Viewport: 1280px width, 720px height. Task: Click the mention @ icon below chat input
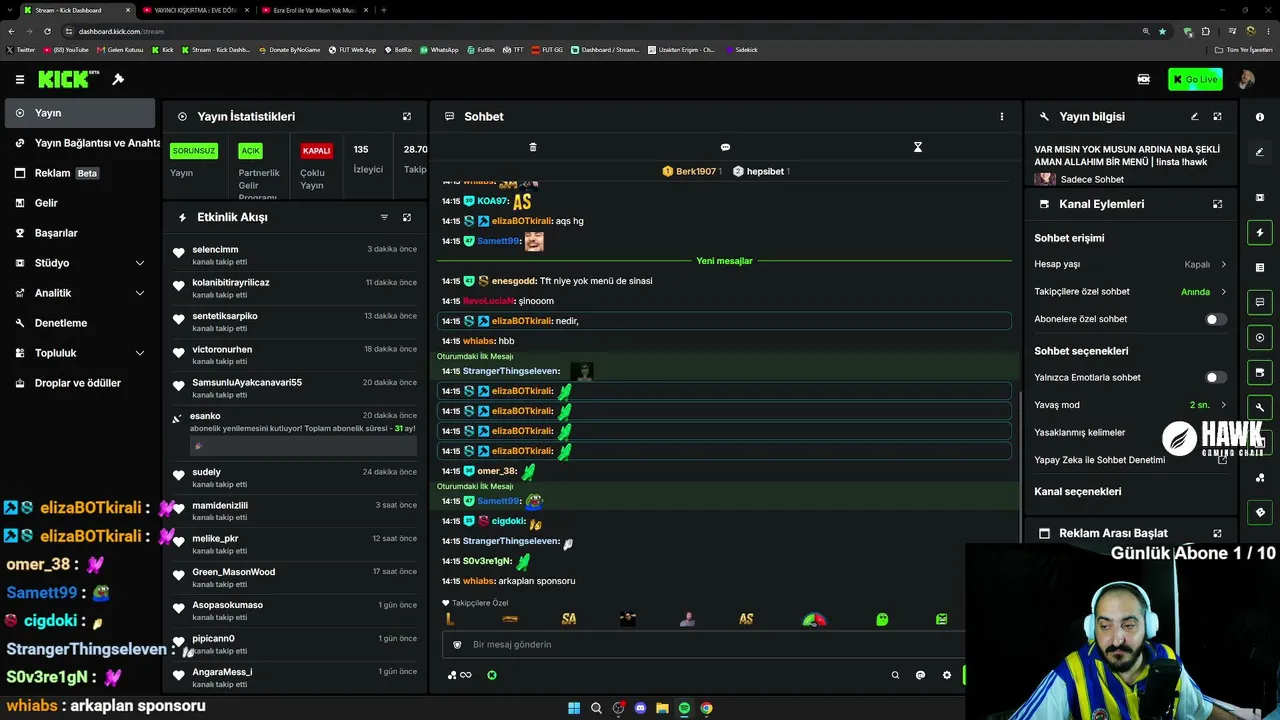coord(921,675)
